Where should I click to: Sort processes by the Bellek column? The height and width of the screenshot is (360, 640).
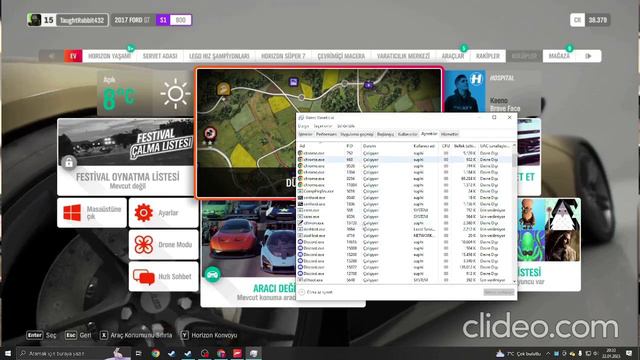465,146
